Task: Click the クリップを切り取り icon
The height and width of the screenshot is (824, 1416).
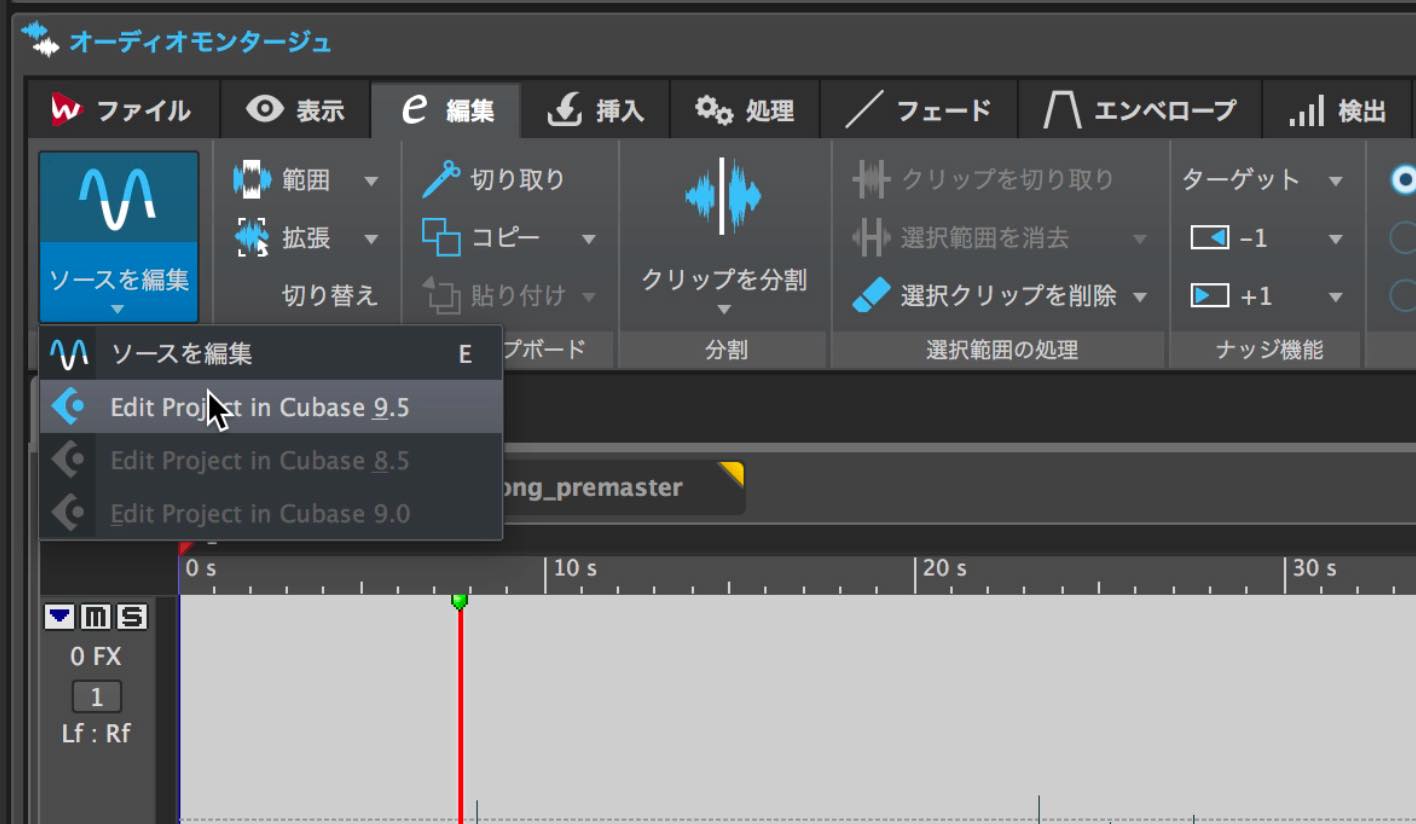Action: [x=871, y=180]
